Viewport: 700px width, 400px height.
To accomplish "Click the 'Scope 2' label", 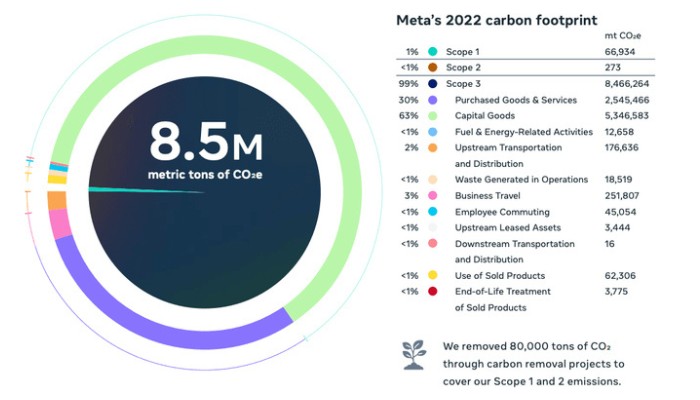I will (x=463, y=67).
